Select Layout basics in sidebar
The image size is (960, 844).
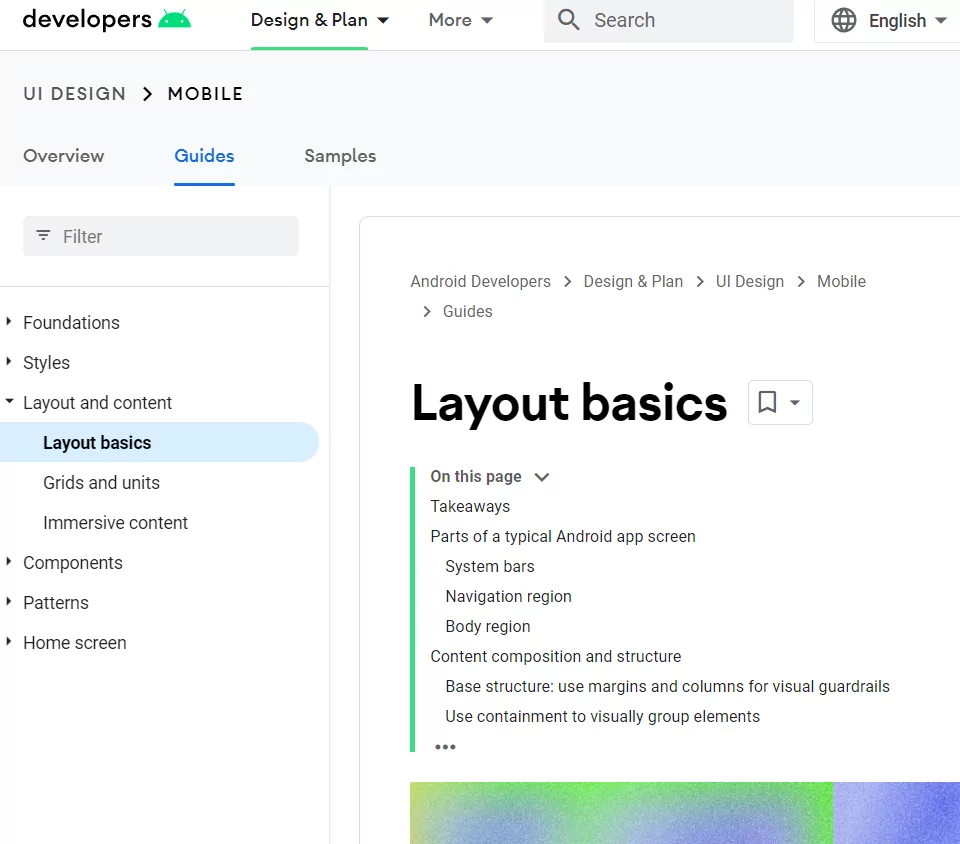point(159,442)
